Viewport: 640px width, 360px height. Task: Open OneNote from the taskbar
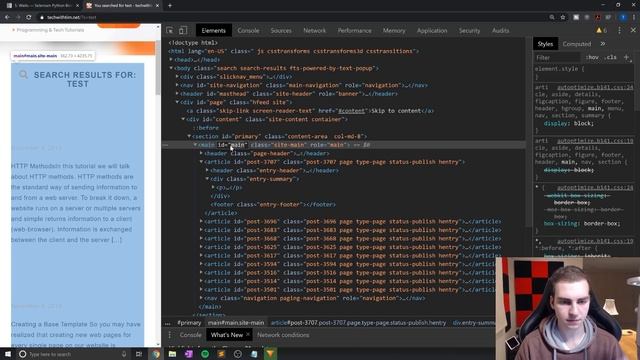click(189, 354)
